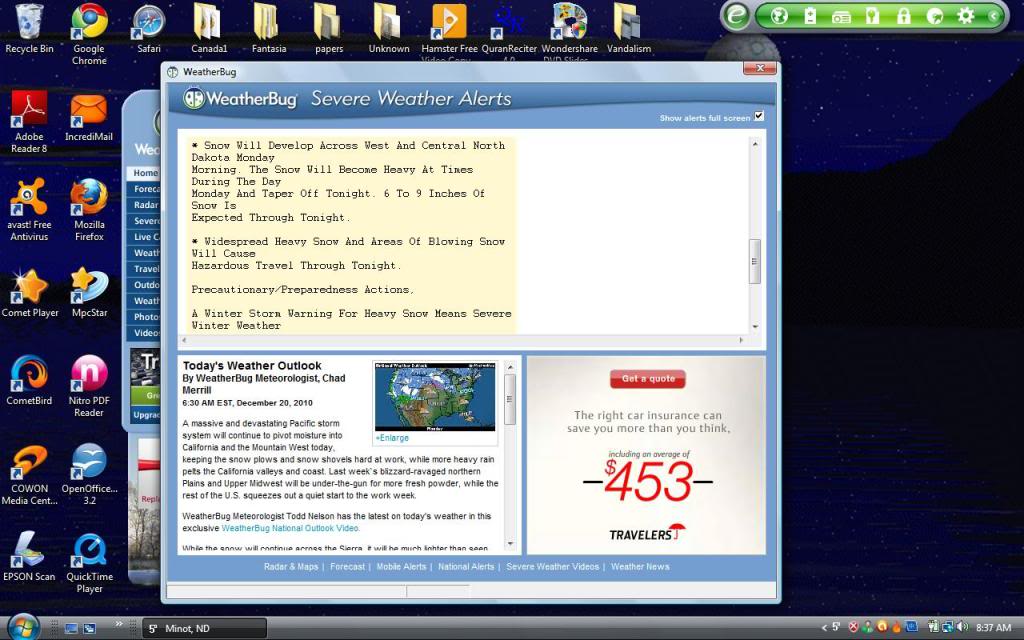Image resolution: width=1024 pixels, height=640 pixels.
Task: Open the Recycle Bin desktop icon
Action: pos(29,29)
